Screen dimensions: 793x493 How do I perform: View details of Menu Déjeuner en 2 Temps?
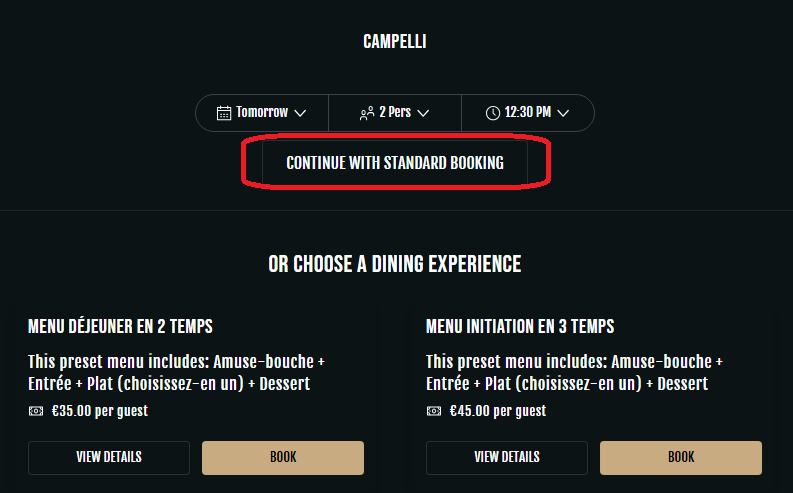109,457
